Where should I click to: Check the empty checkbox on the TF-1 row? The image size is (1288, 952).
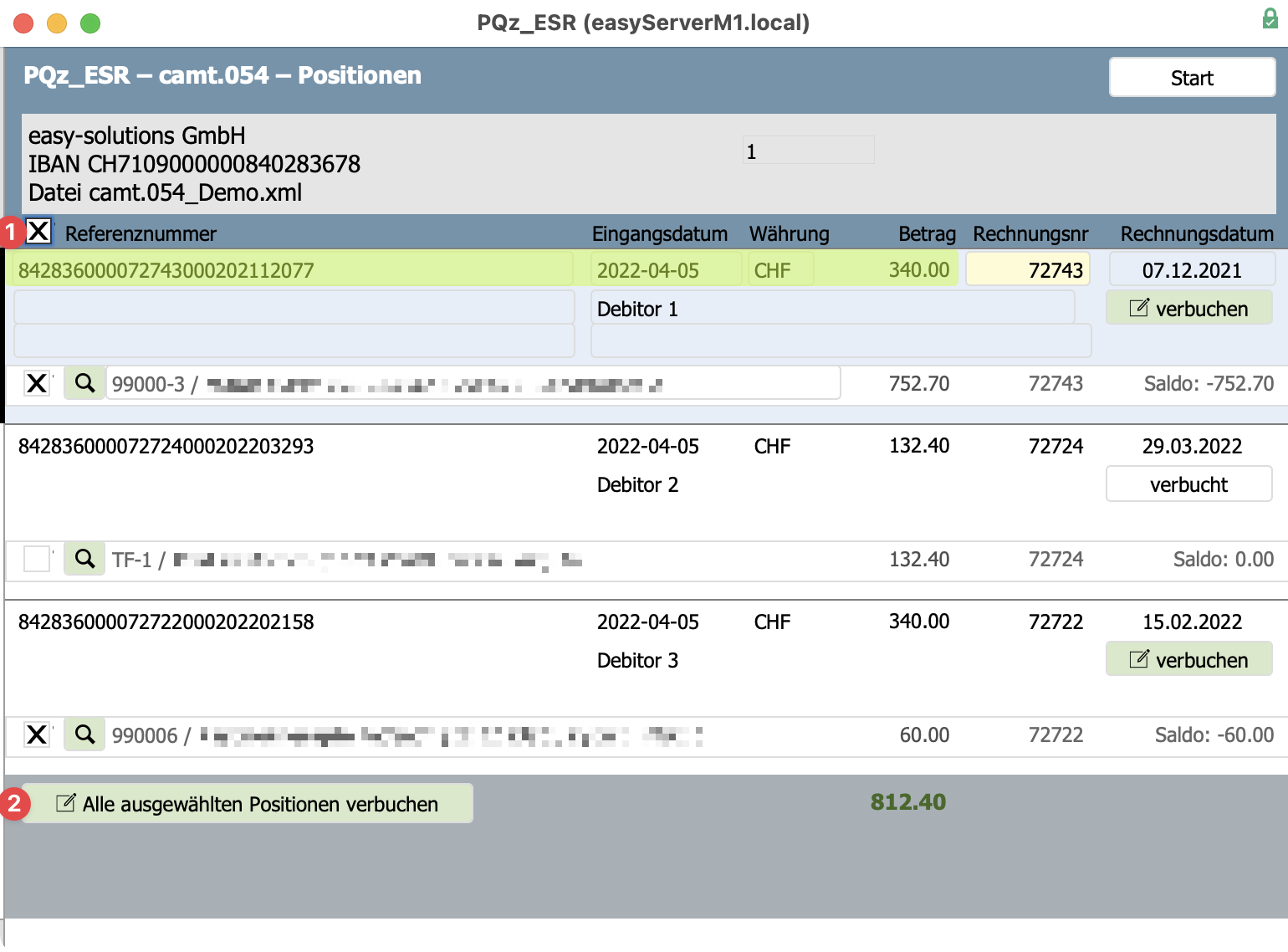click(x=37, y=559)
